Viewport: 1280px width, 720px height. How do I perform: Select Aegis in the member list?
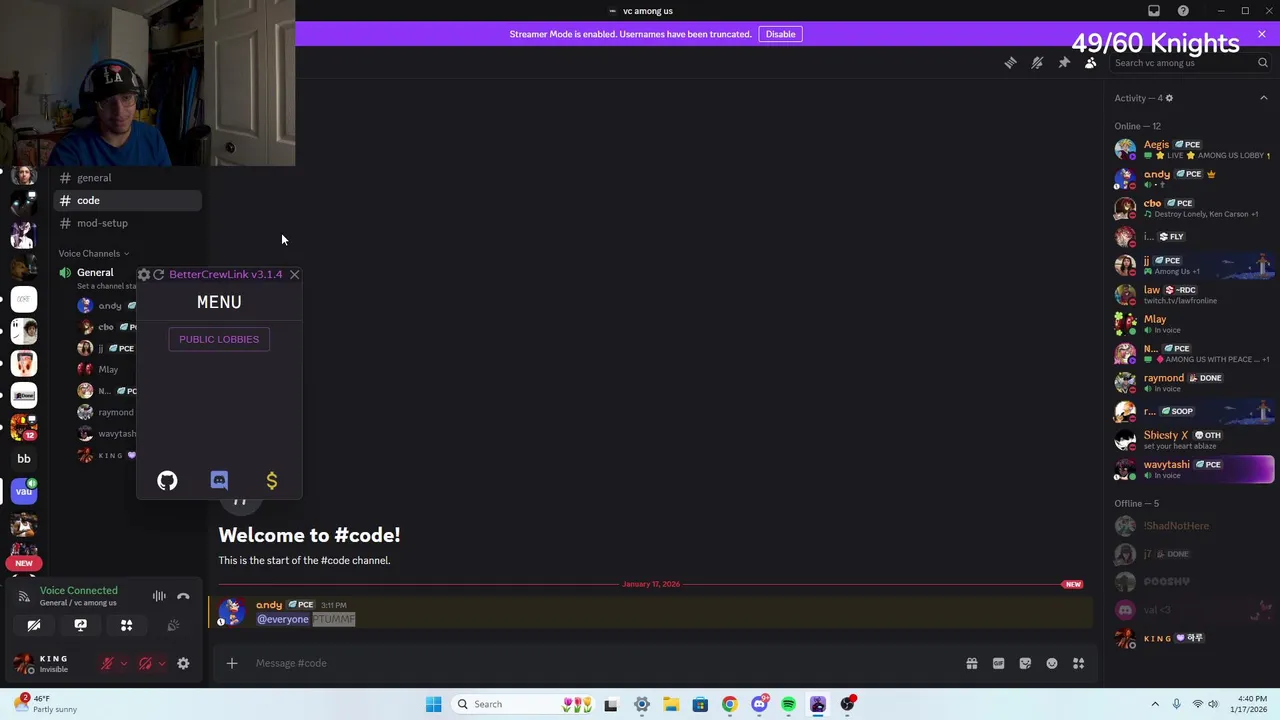click(1192, 150)
